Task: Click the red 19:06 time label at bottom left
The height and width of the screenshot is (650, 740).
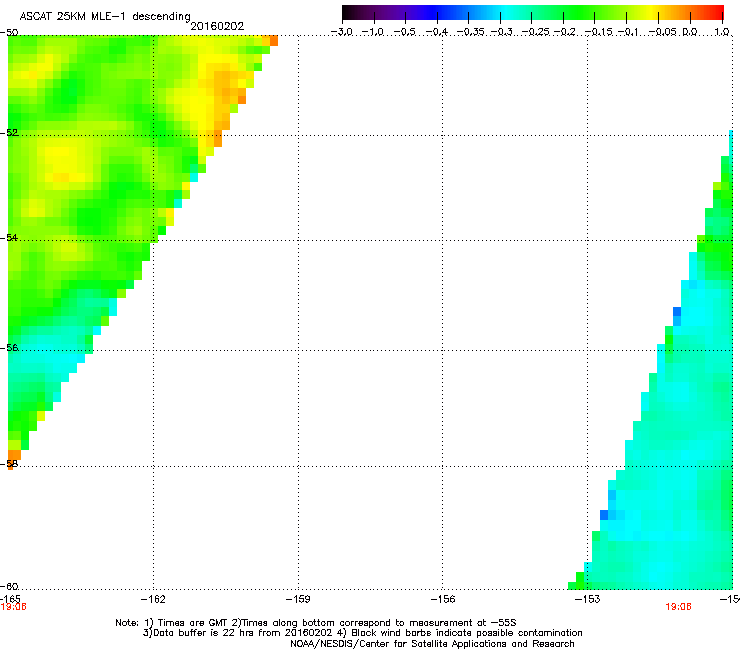Action: point(13,607)
